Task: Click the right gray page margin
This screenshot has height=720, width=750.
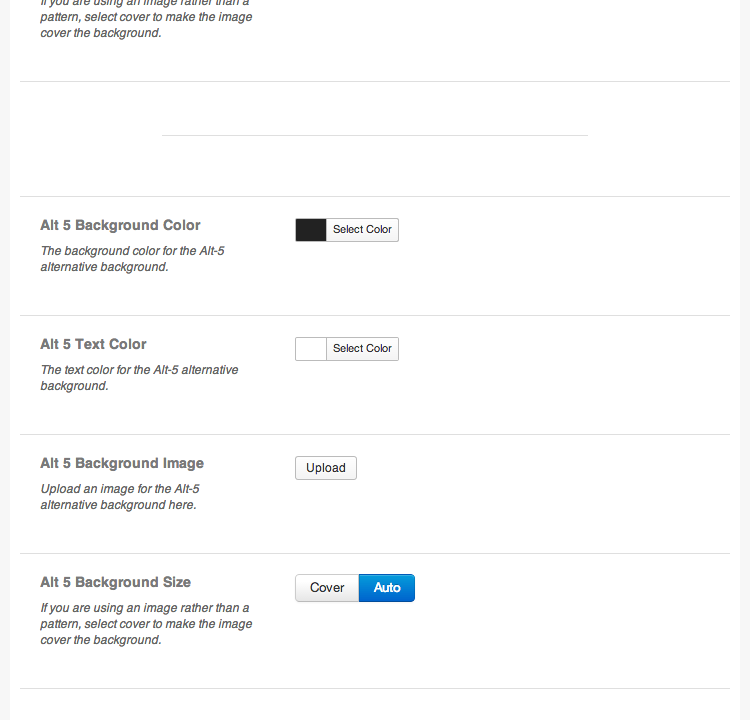Action: 745,360
